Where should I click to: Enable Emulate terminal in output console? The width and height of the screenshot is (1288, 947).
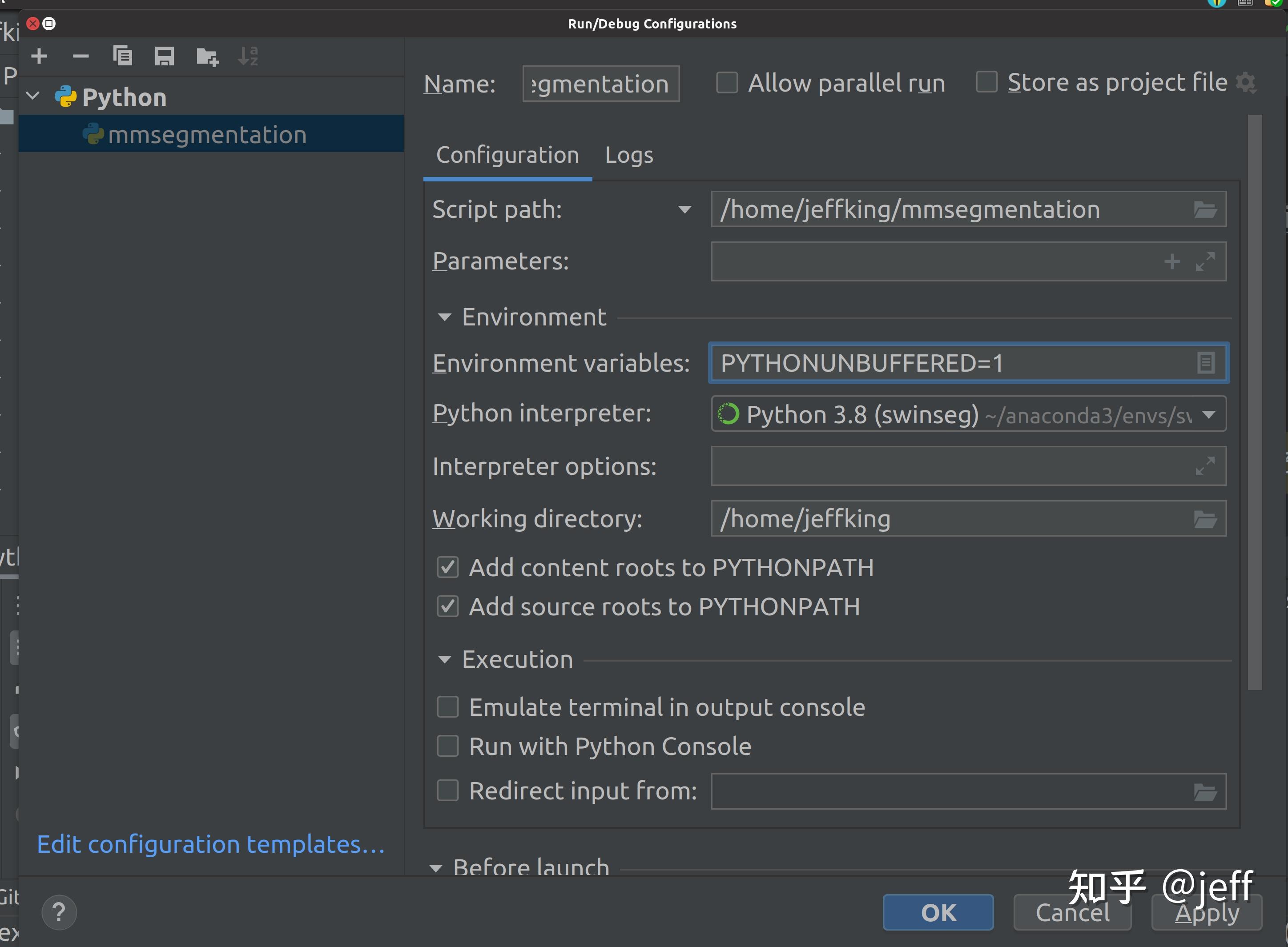(x=447, y=707)
